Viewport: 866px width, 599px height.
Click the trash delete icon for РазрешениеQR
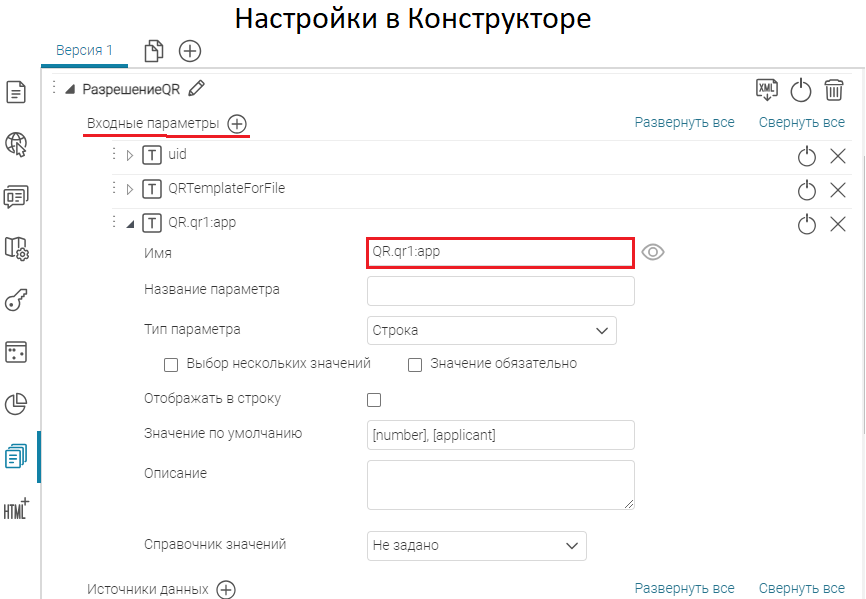pyautogui.click(x=834, y=90)
